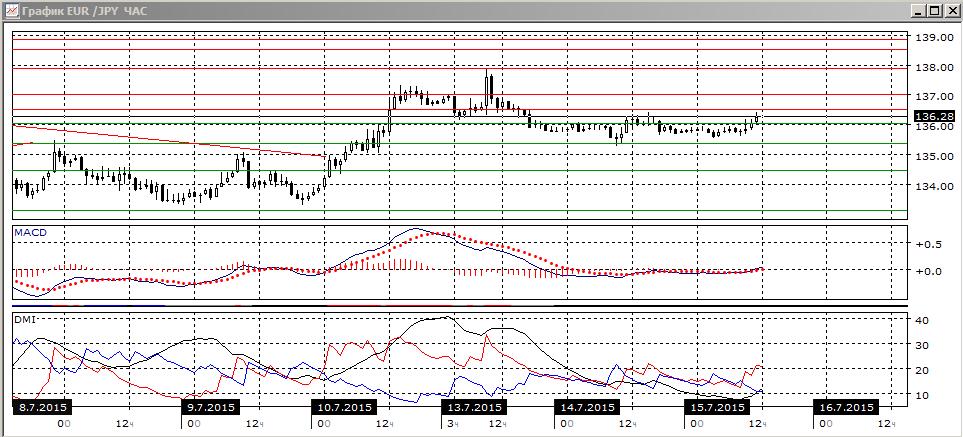Select the 13.7.2015 date marker
This screenshot has height=437, width=963.
472,407
